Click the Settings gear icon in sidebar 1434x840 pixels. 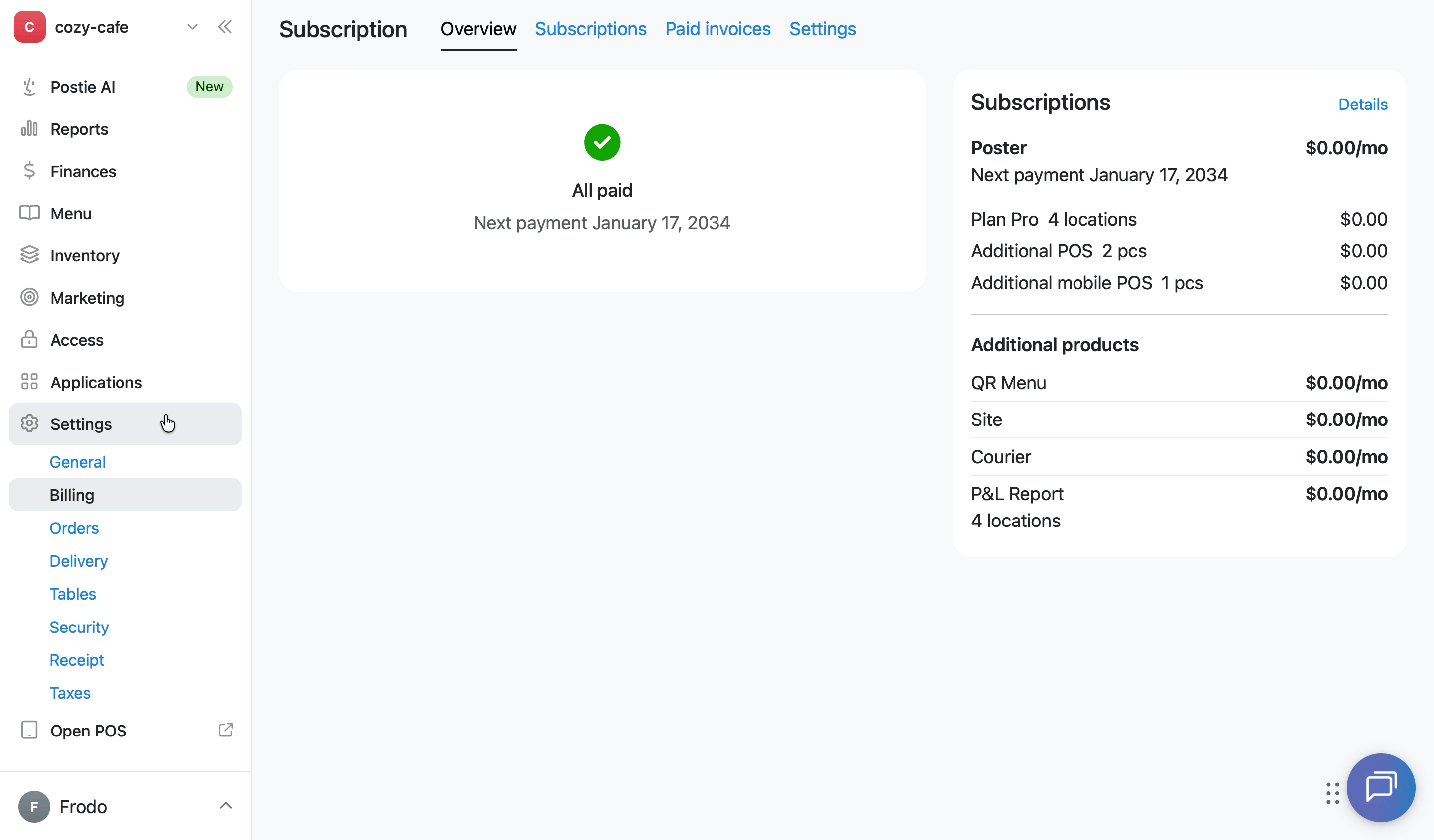[x=29, y=423]
